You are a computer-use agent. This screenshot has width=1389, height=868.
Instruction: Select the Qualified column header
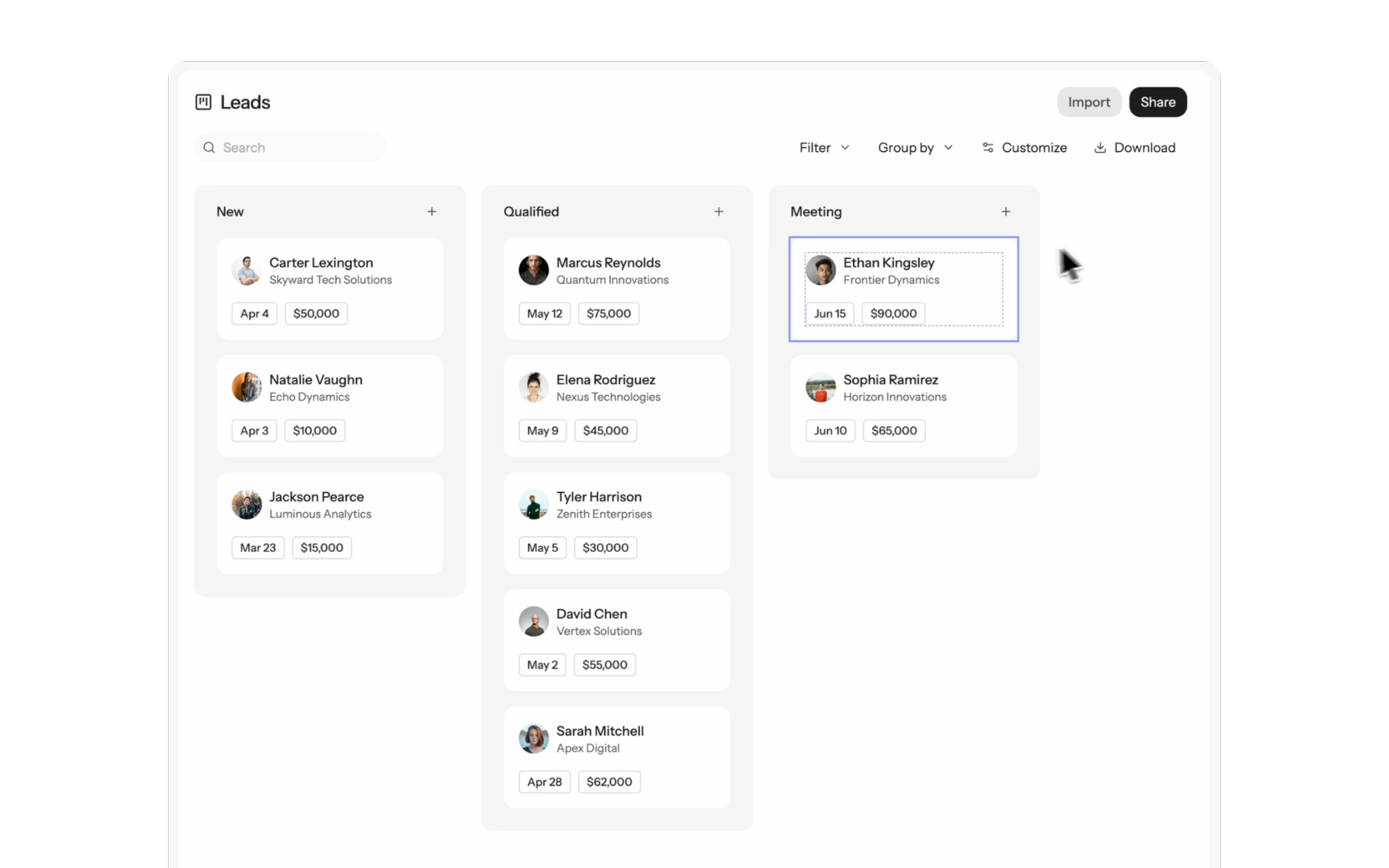pos(531,211)
